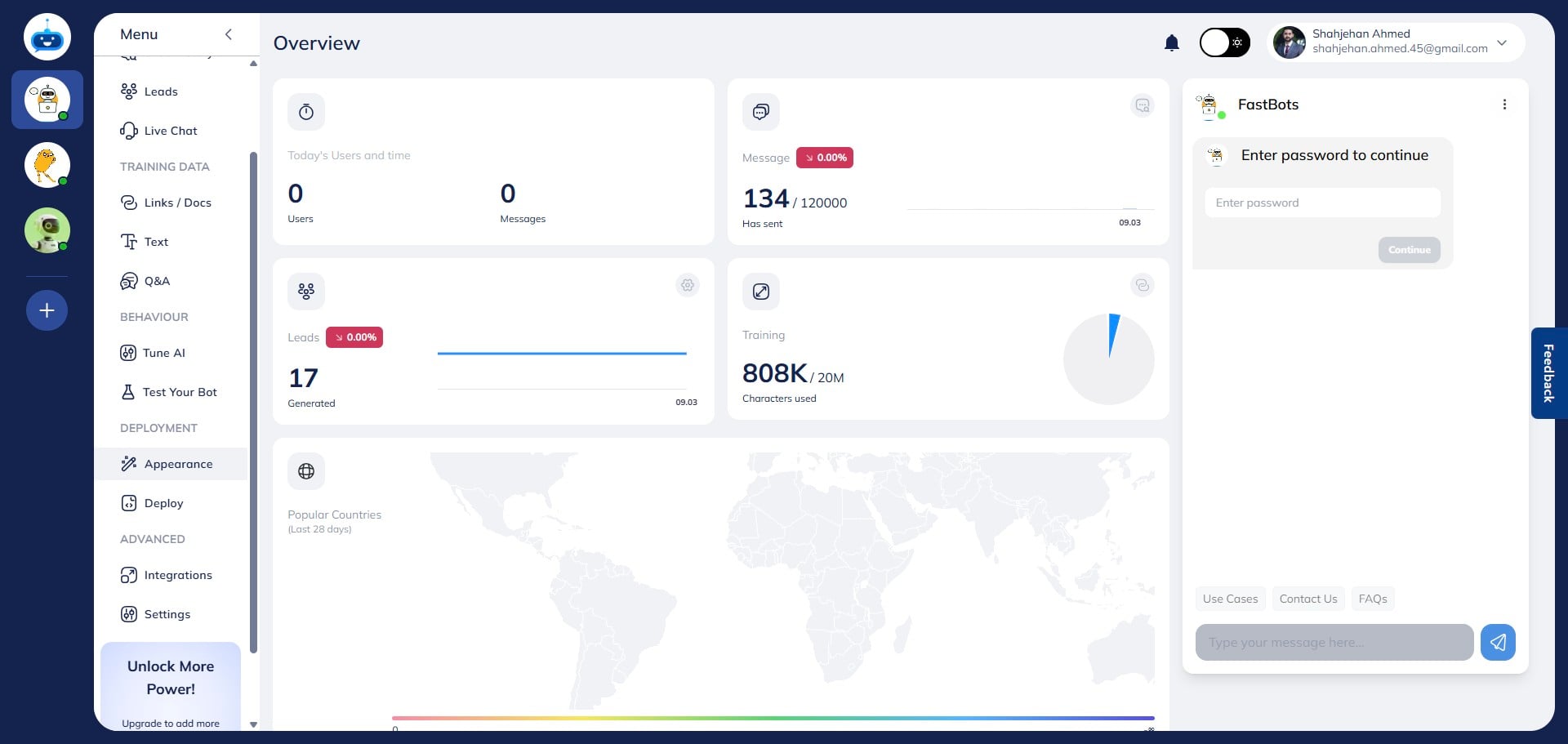This screenshot has width=1568, height=744.
Task: Open Integrations in Advanced section
Action: pos(171,575)
